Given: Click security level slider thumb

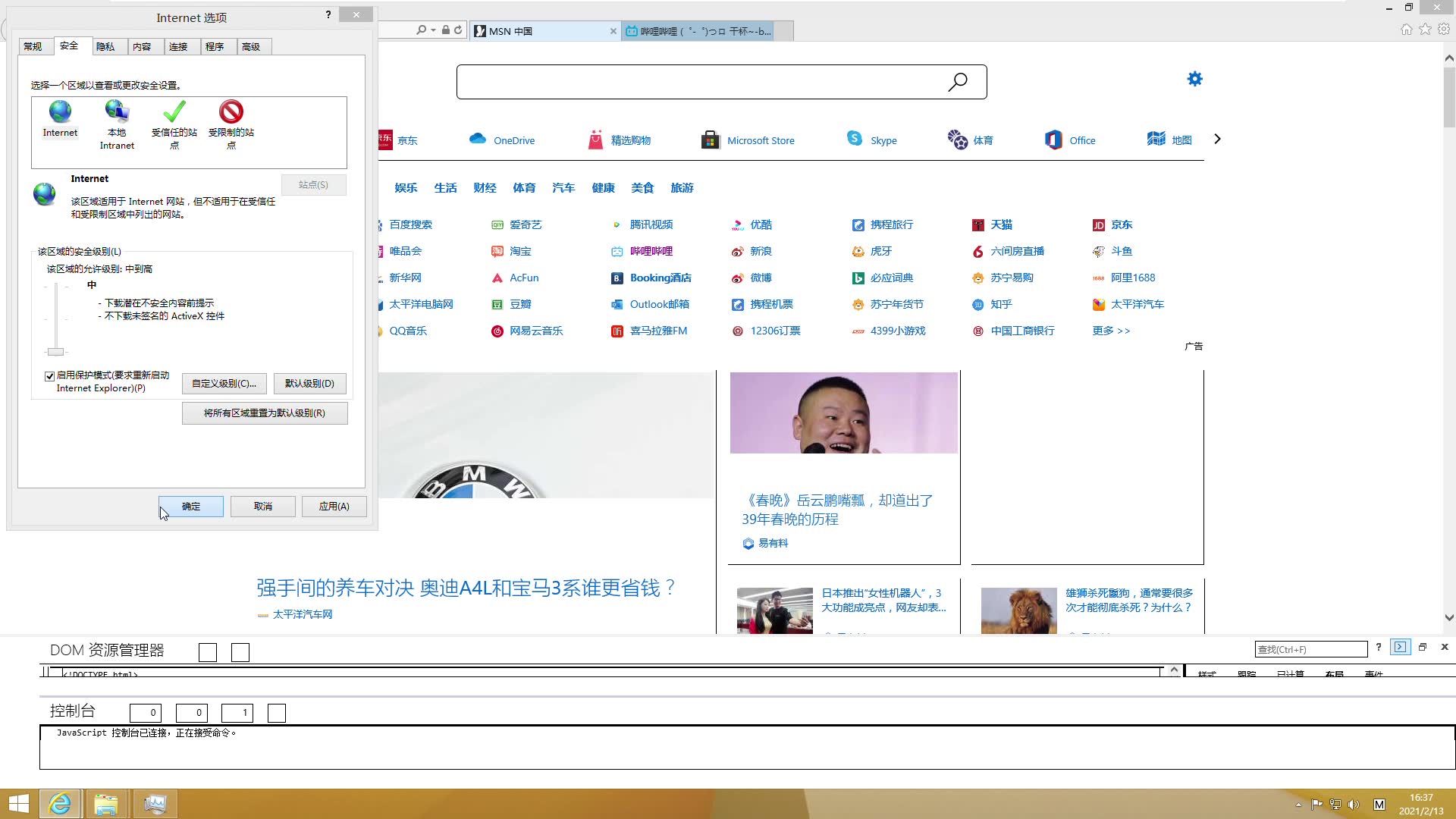Looking at the screenshot, I should pyautogui.click(x=55, y=352).
